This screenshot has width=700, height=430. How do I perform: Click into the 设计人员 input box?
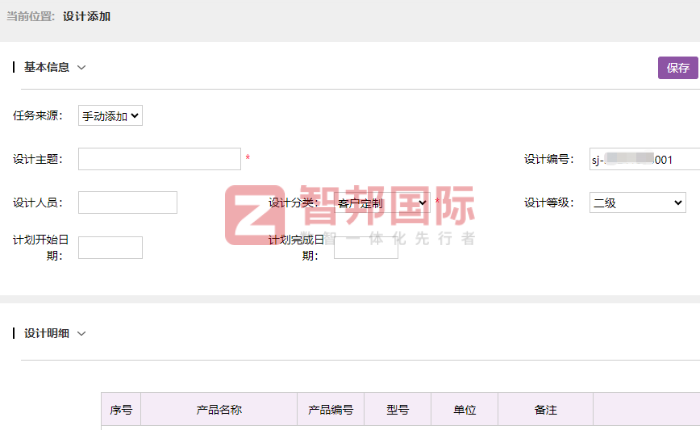pos(127,203)
